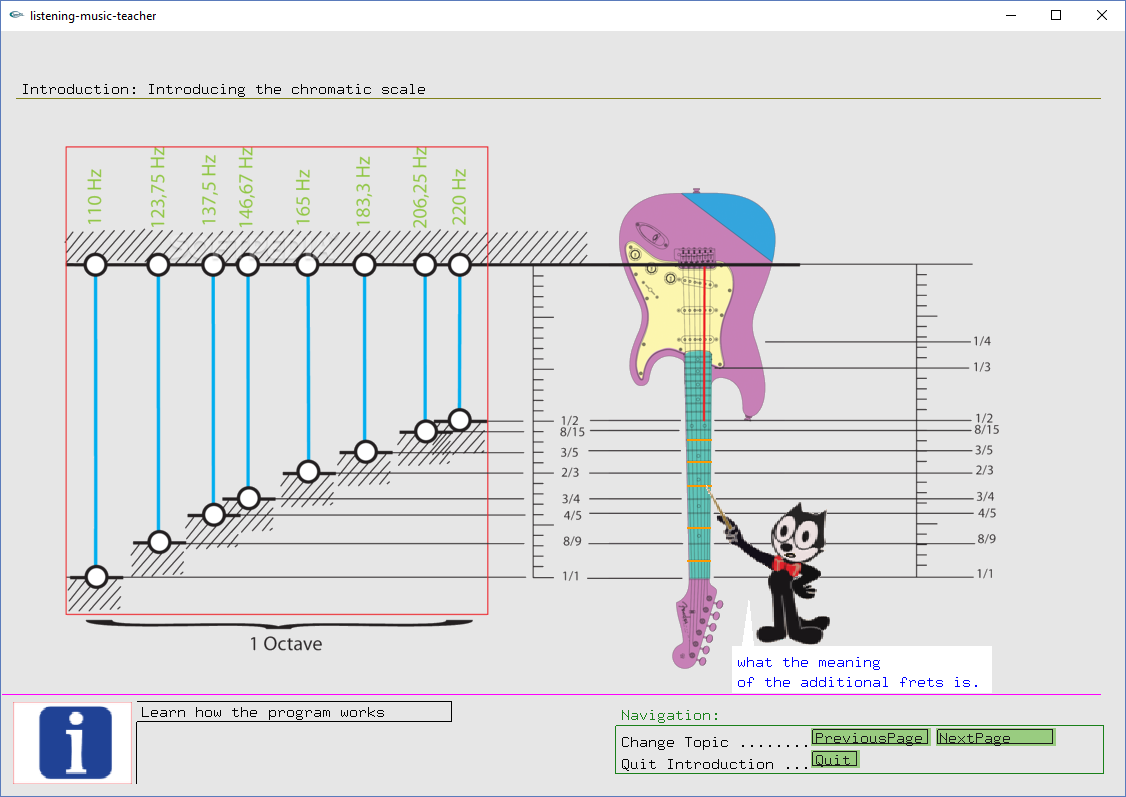Click the PreviousPage navigation button

point(870,737)
